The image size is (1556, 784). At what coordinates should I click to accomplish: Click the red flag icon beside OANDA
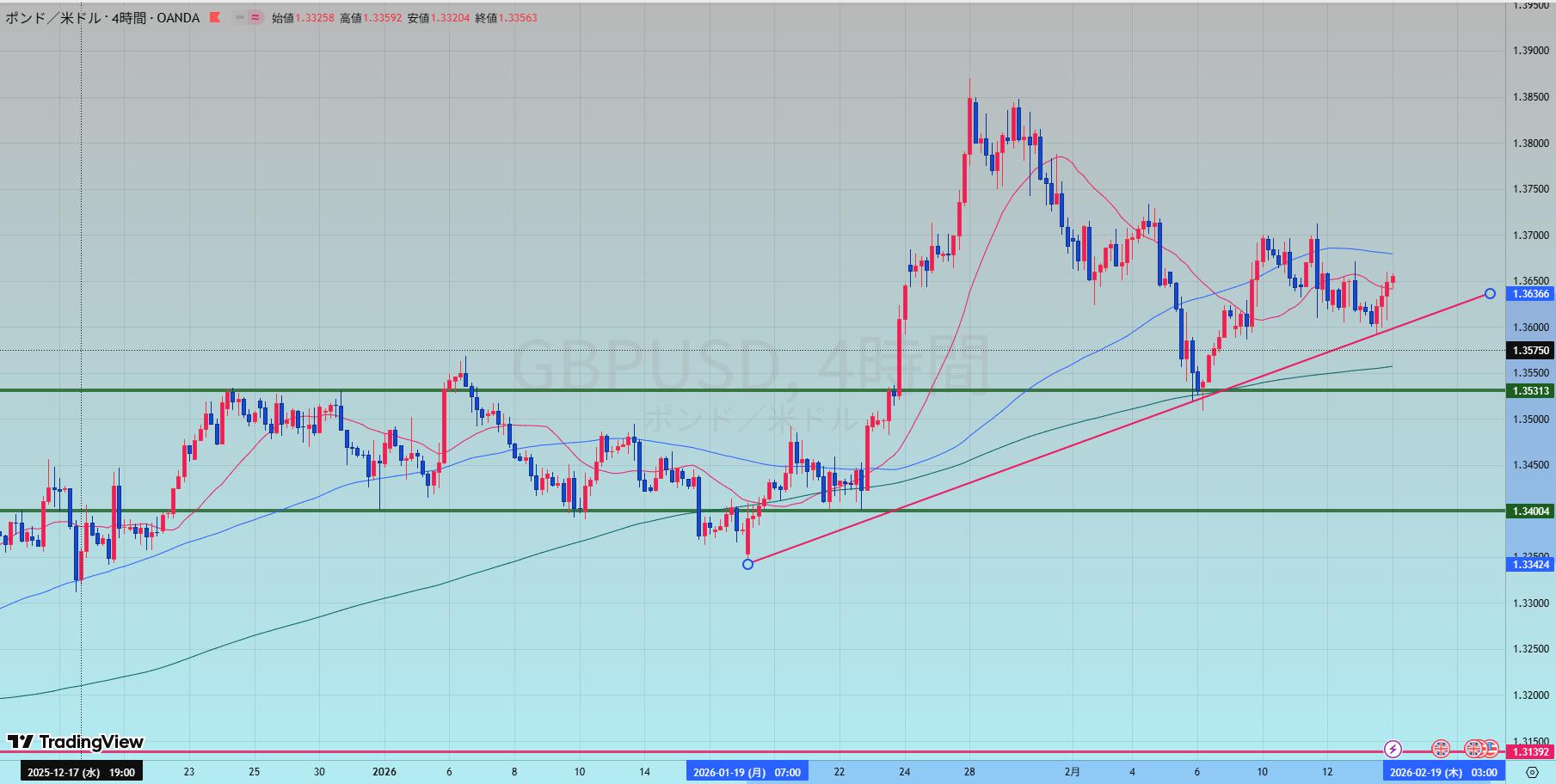coord(215,17)
